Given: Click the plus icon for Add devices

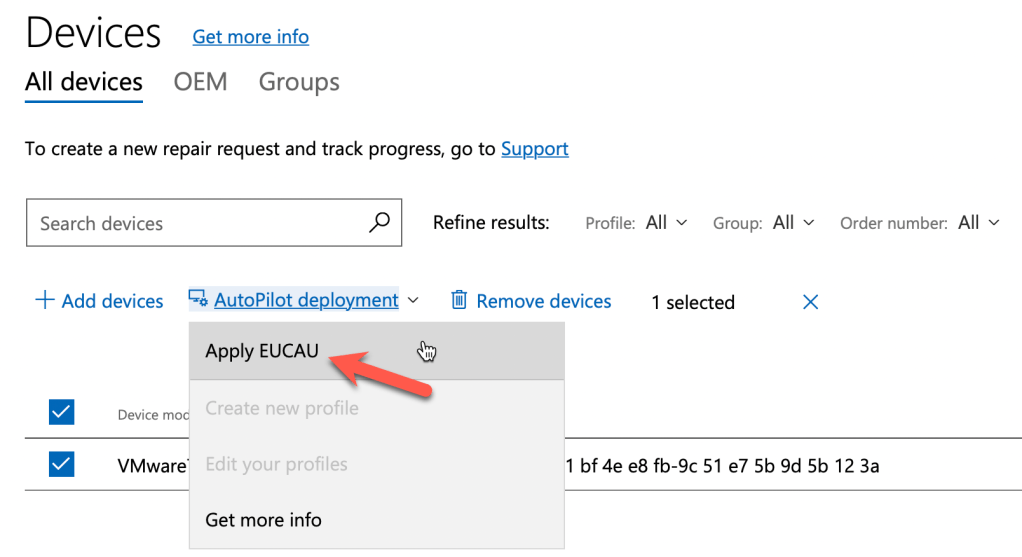Looking at the screenshot, I should (44, 300).
